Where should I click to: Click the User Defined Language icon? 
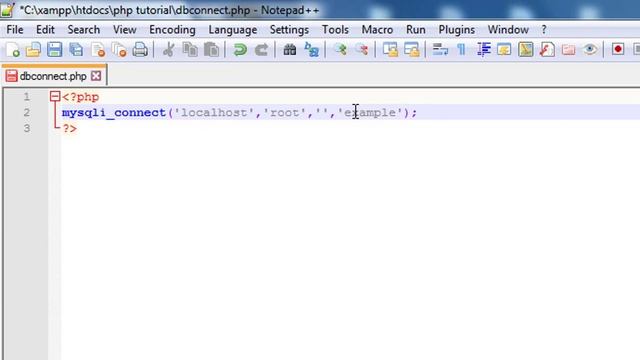click(x=504, y=50)
